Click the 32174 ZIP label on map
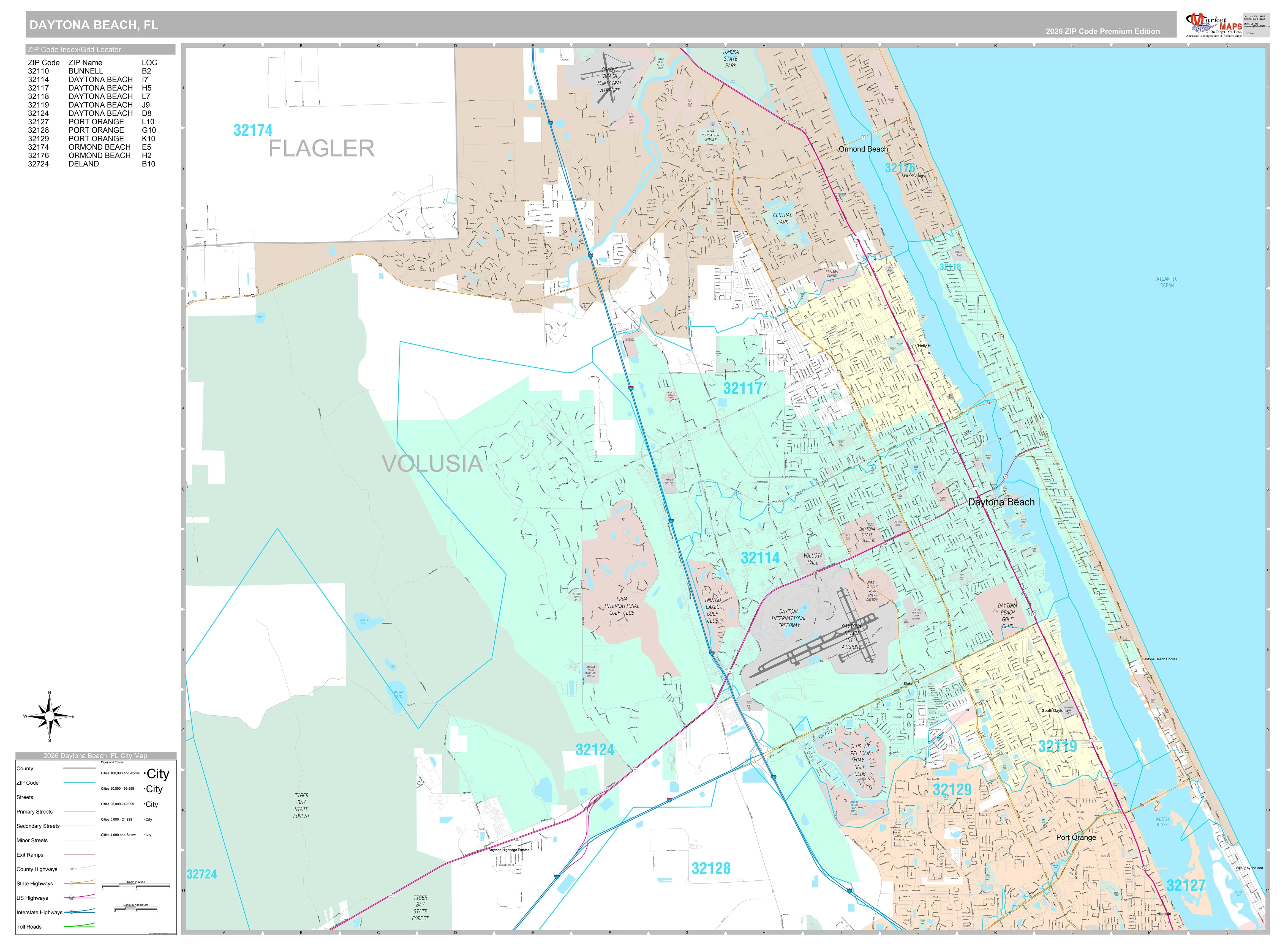The width and height of the screenshot is (1288, 947). 253,131
